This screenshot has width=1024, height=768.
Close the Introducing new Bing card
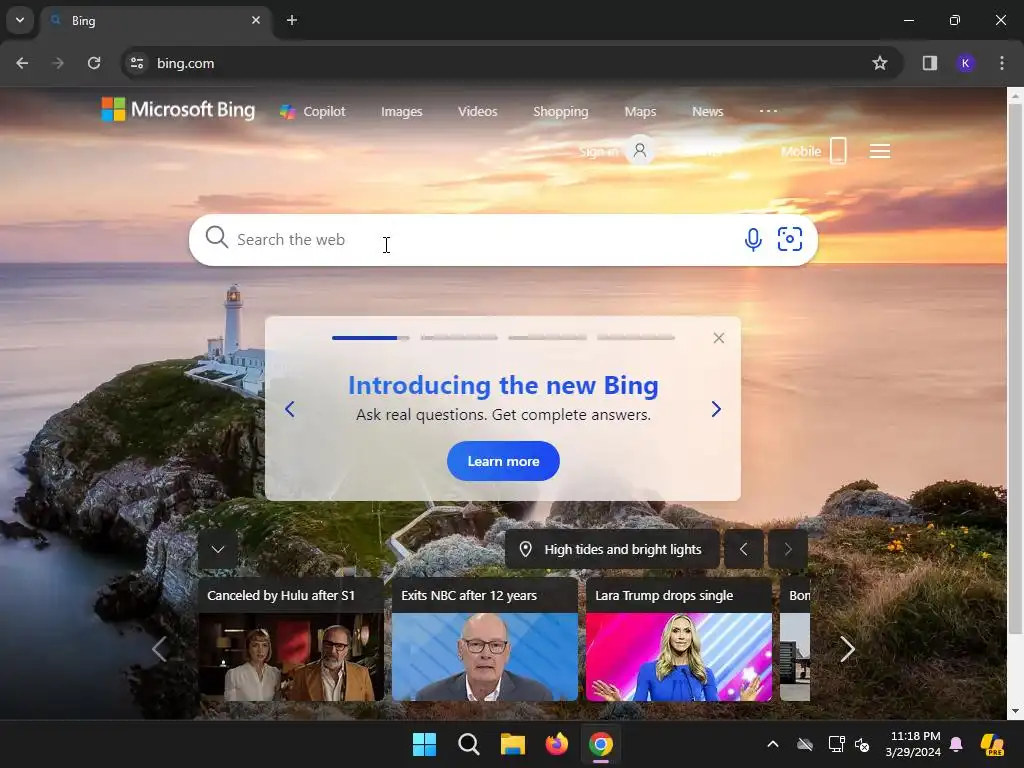[x=718, y=338]
